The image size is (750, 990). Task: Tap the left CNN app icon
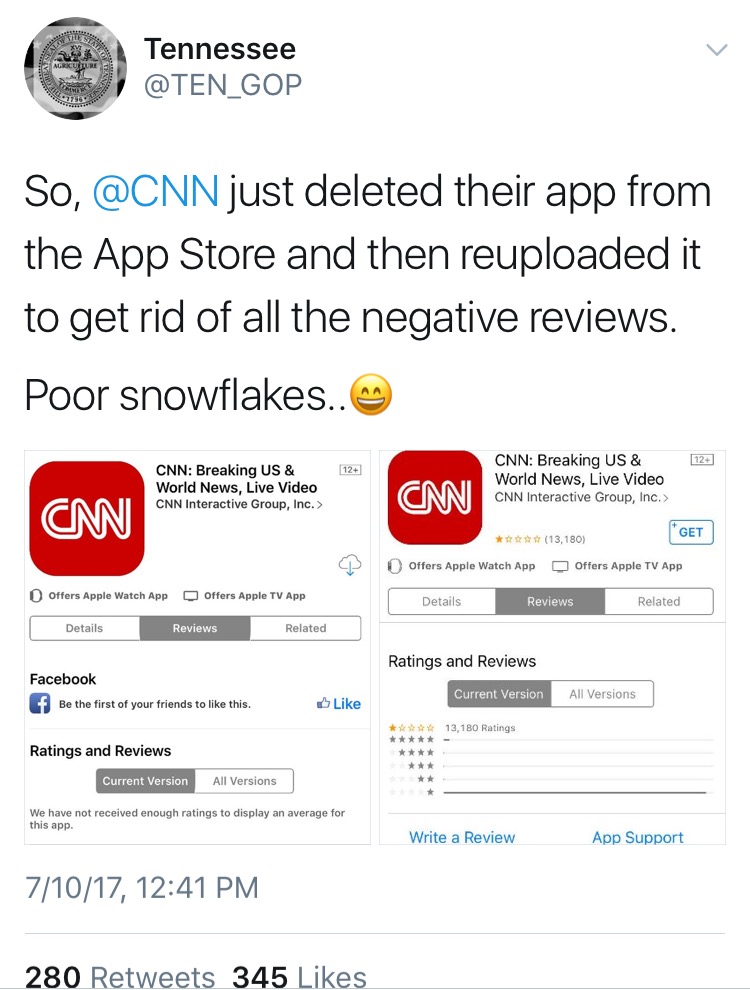pyautogui.click(x=87, y=518)
